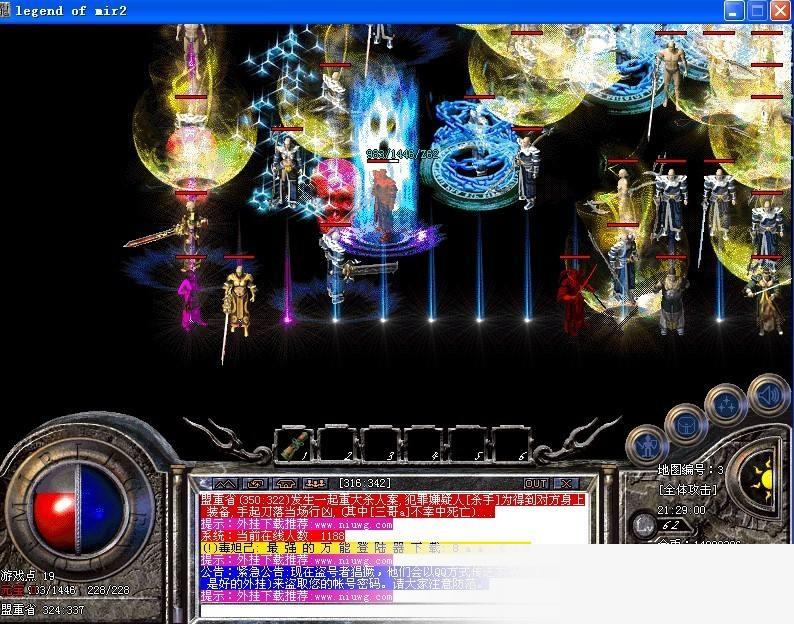Open the character status round button
Screen dimensions: 794x624
pos(647,445)
